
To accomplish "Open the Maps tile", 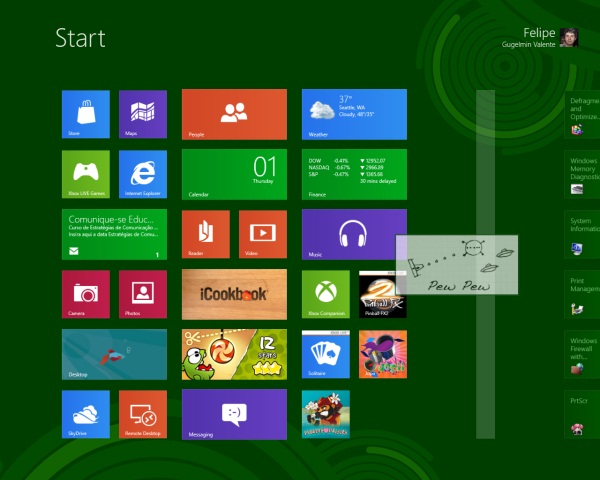I will pos(143,114).
